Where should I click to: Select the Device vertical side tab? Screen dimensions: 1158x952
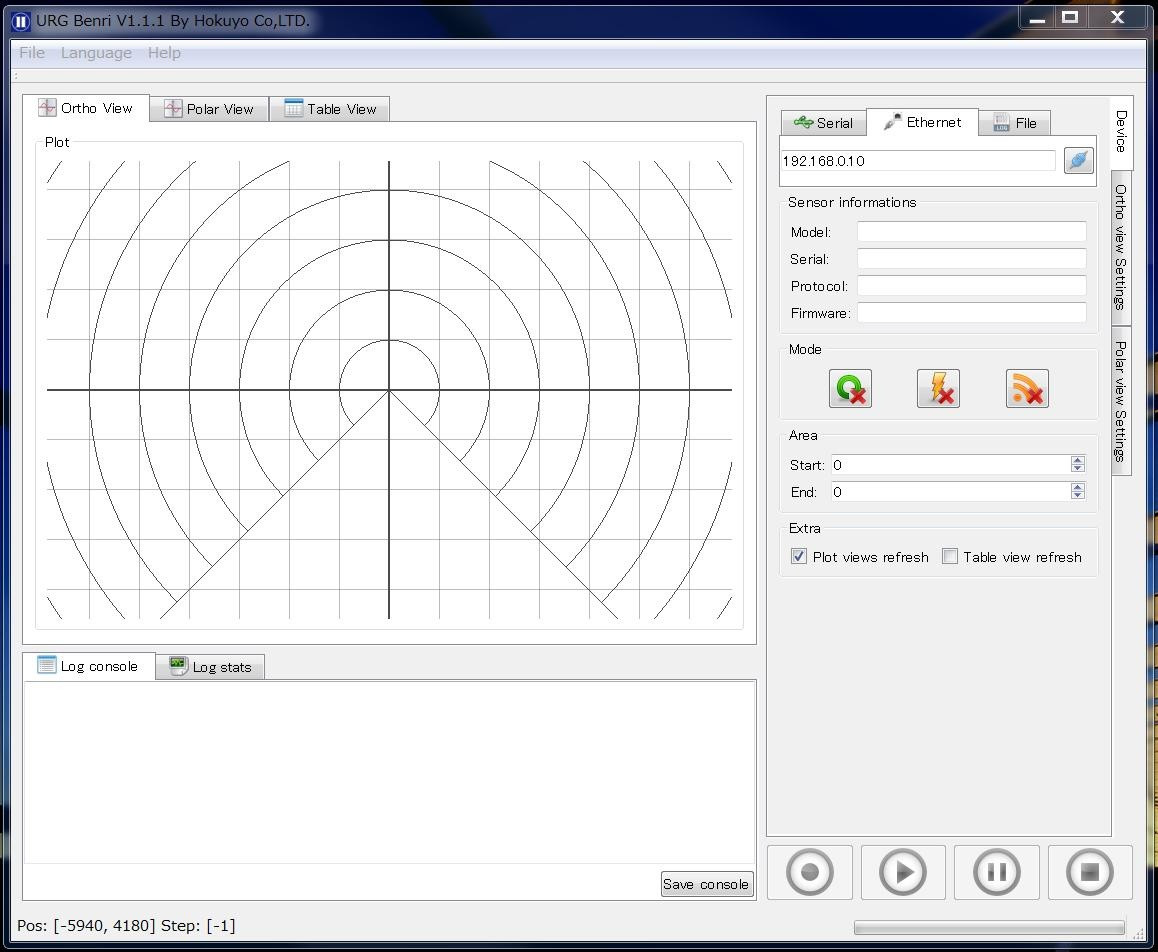coord(1121,132)
